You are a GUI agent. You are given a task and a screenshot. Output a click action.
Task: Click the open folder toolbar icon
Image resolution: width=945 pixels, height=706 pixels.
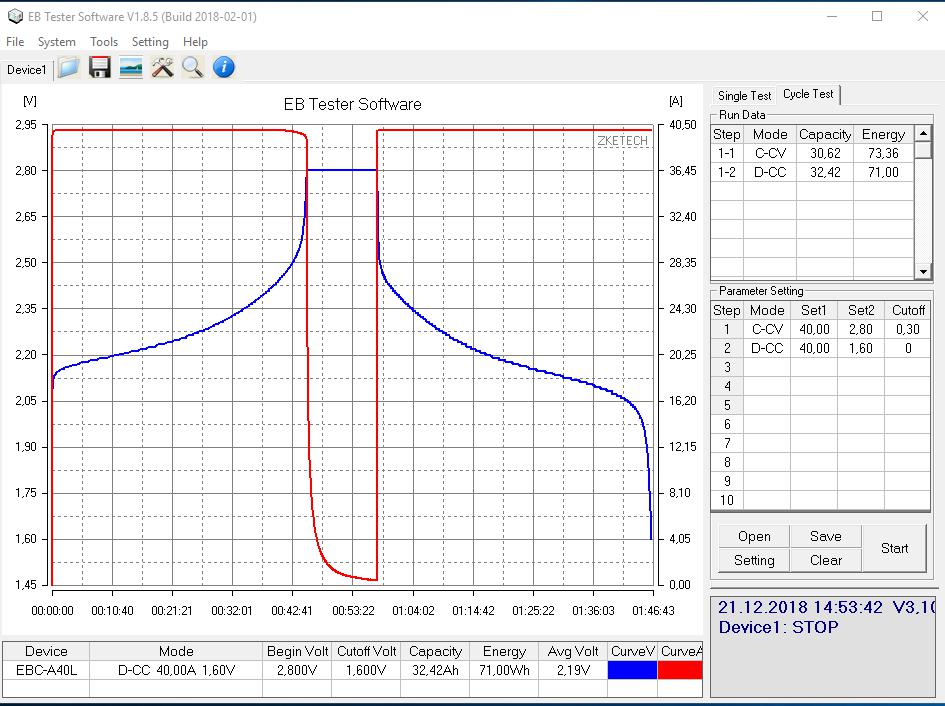point(68,68)
